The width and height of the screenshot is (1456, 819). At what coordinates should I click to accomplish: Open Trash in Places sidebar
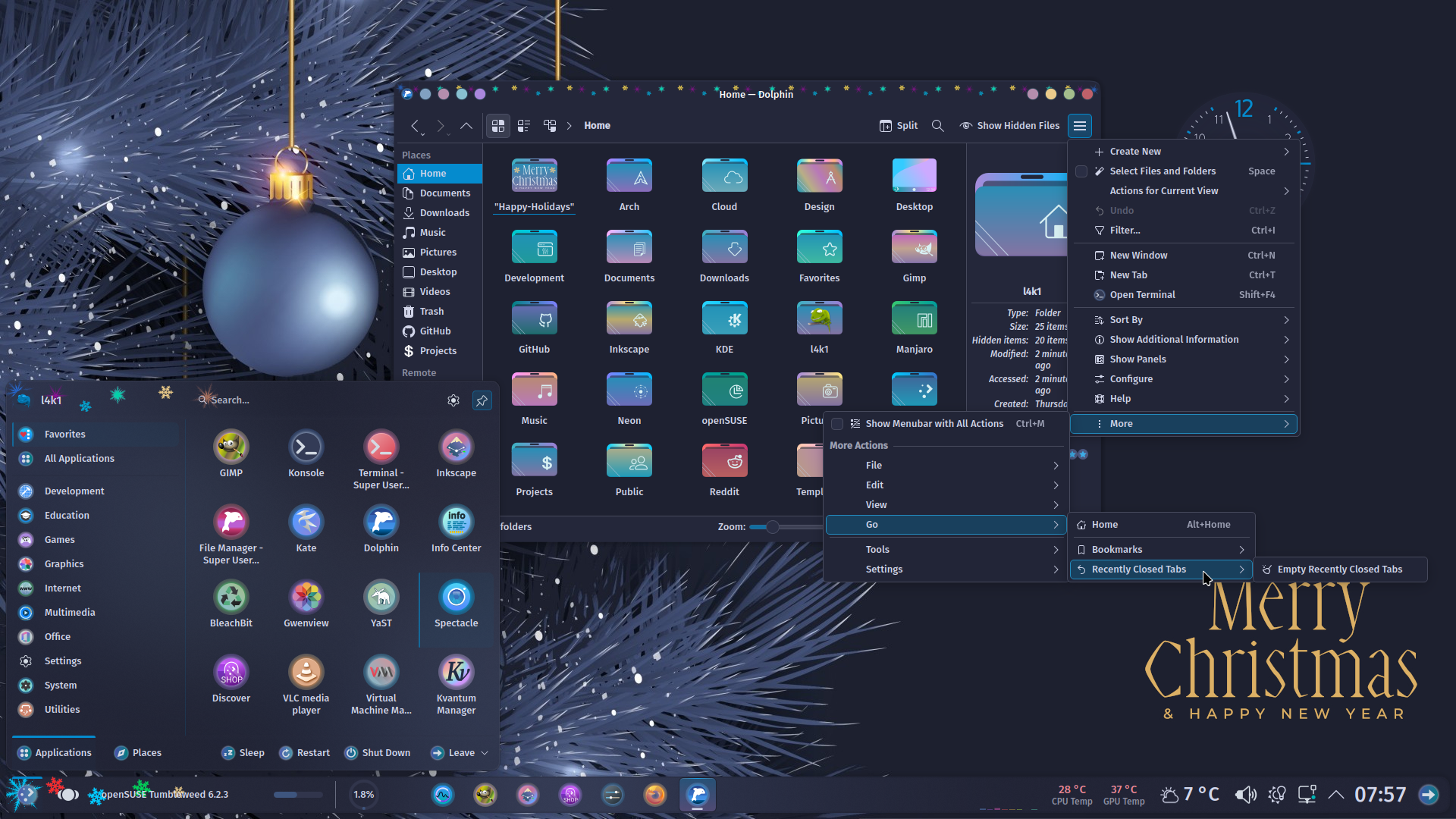[x=440, y=312]
